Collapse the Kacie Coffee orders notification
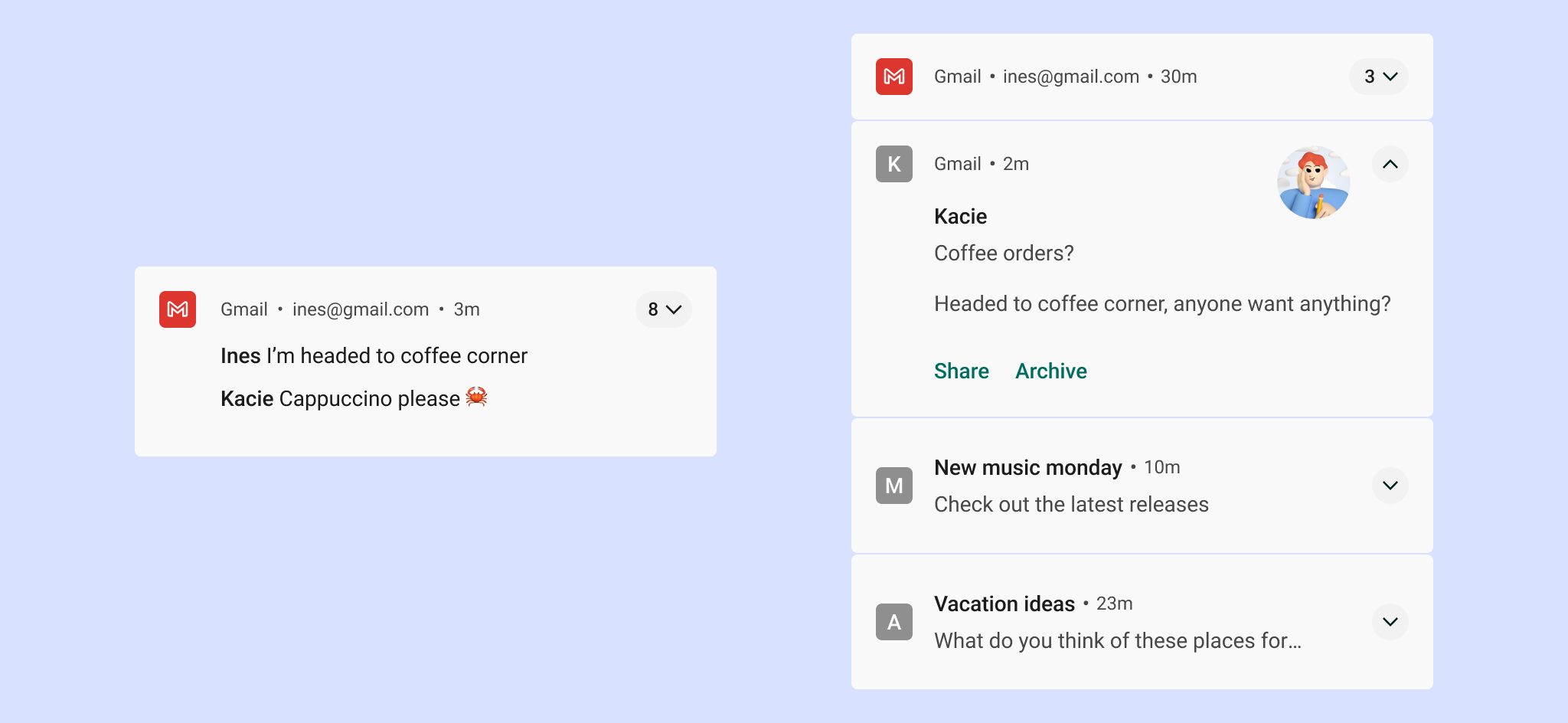 pyautogui.click(x=1390, y=164)
